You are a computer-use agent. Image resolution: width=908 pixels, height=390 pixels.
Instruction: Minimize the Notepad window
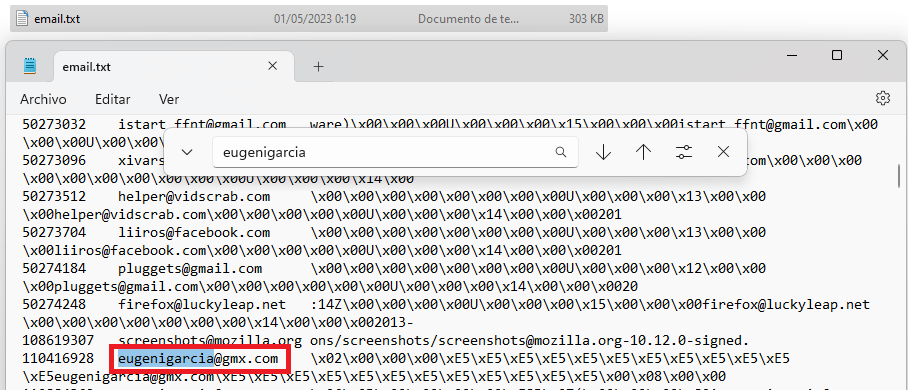tap(792, 55)
